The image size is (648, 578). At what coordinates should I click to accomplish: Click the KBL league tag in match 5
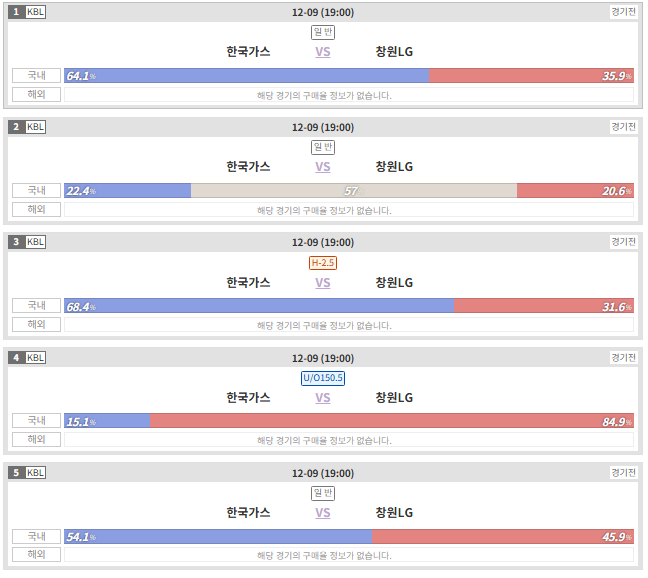coord(36,473)
